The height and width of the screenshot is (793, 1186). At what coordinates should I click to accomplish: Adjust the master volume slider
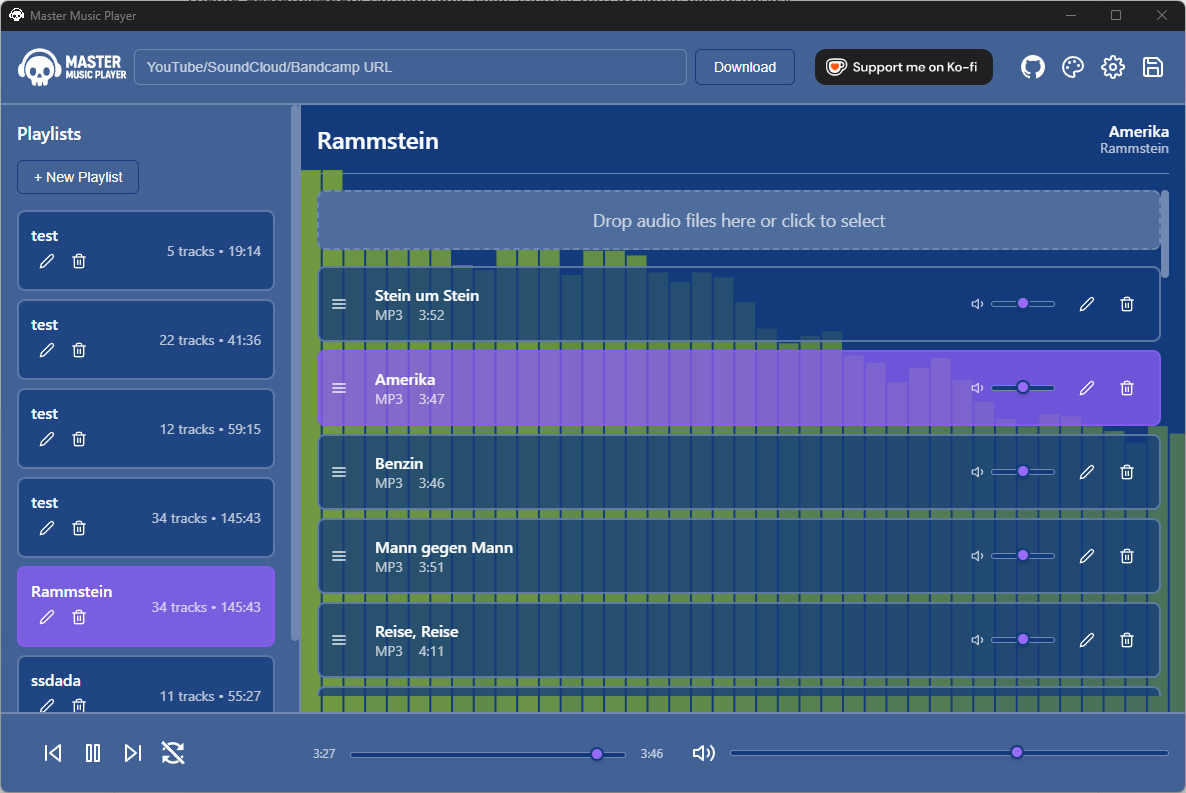pos(949,753)
